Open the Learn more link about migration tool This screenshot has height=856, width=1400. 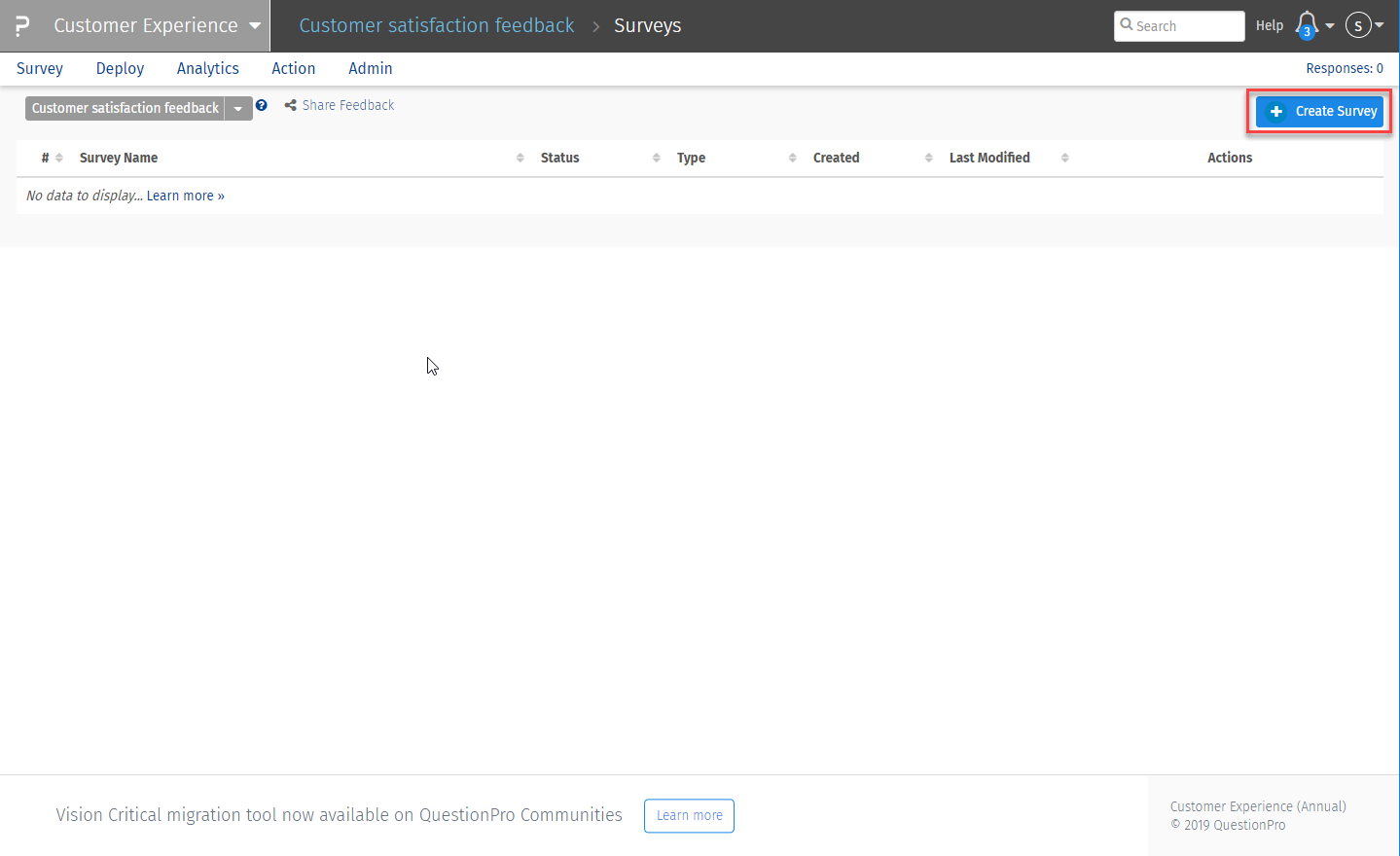click(x=689, y=815)
